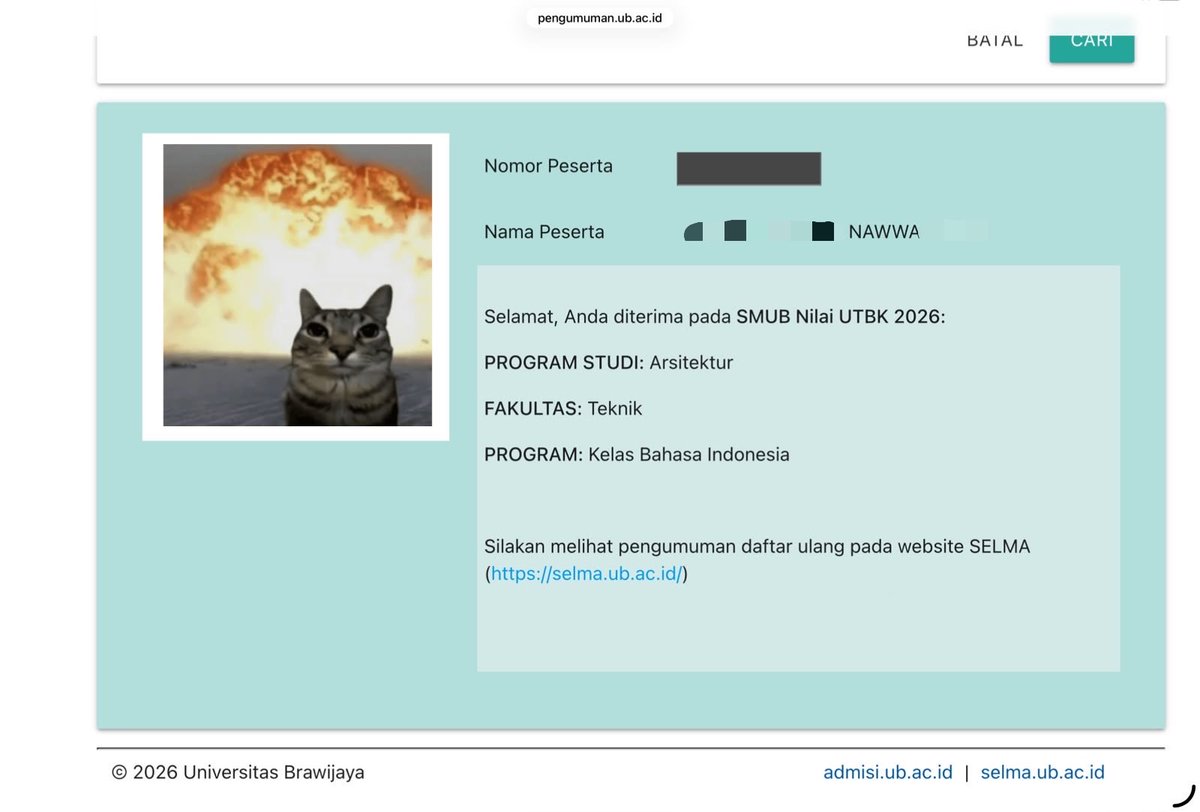1200x812 pixels.
Task: Open admisi.ub.ac.id footer link
Action: click(x=887, y=772)
